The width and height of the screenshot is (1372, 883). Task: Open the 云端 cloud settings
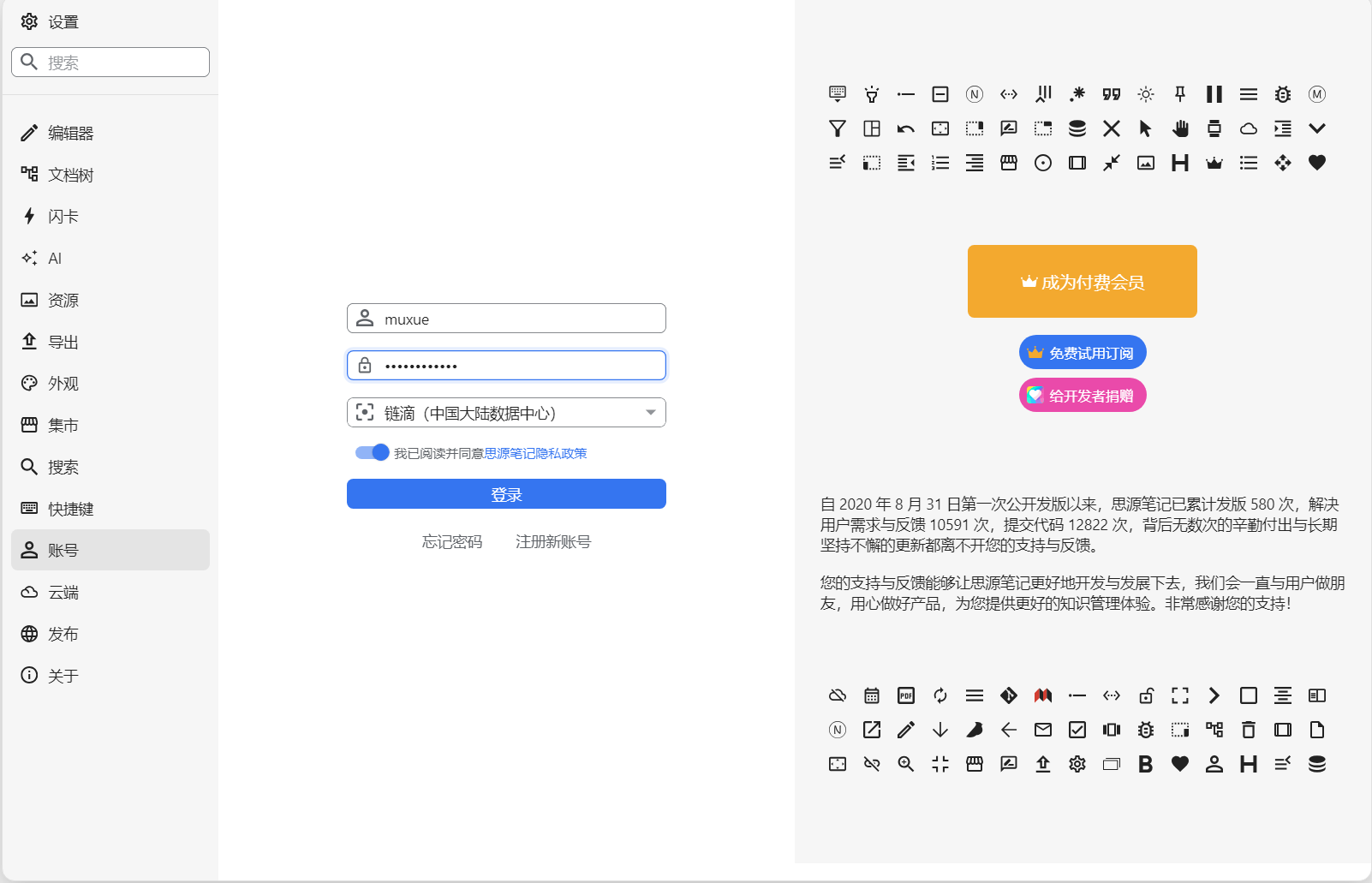[110, 592]
